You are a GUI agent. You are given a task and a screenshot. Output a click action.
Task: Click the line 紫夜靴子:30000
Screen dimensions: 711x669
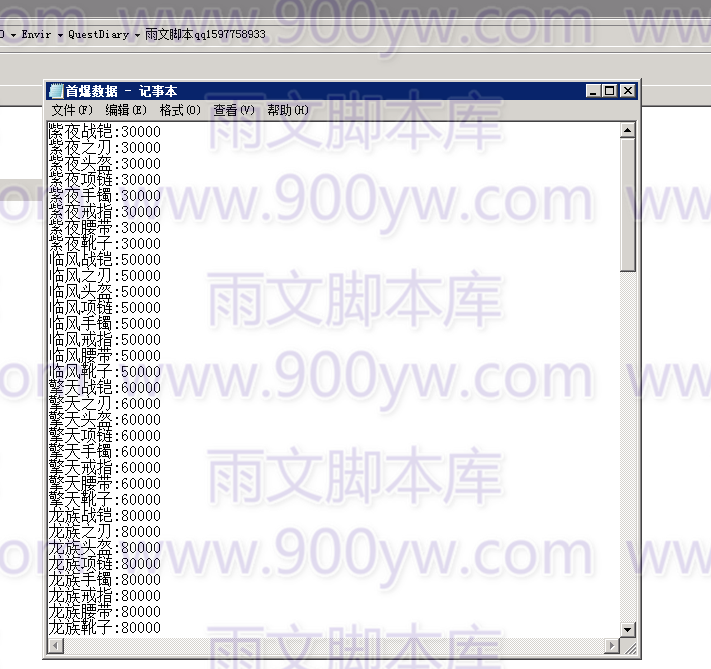coord(105,244)
